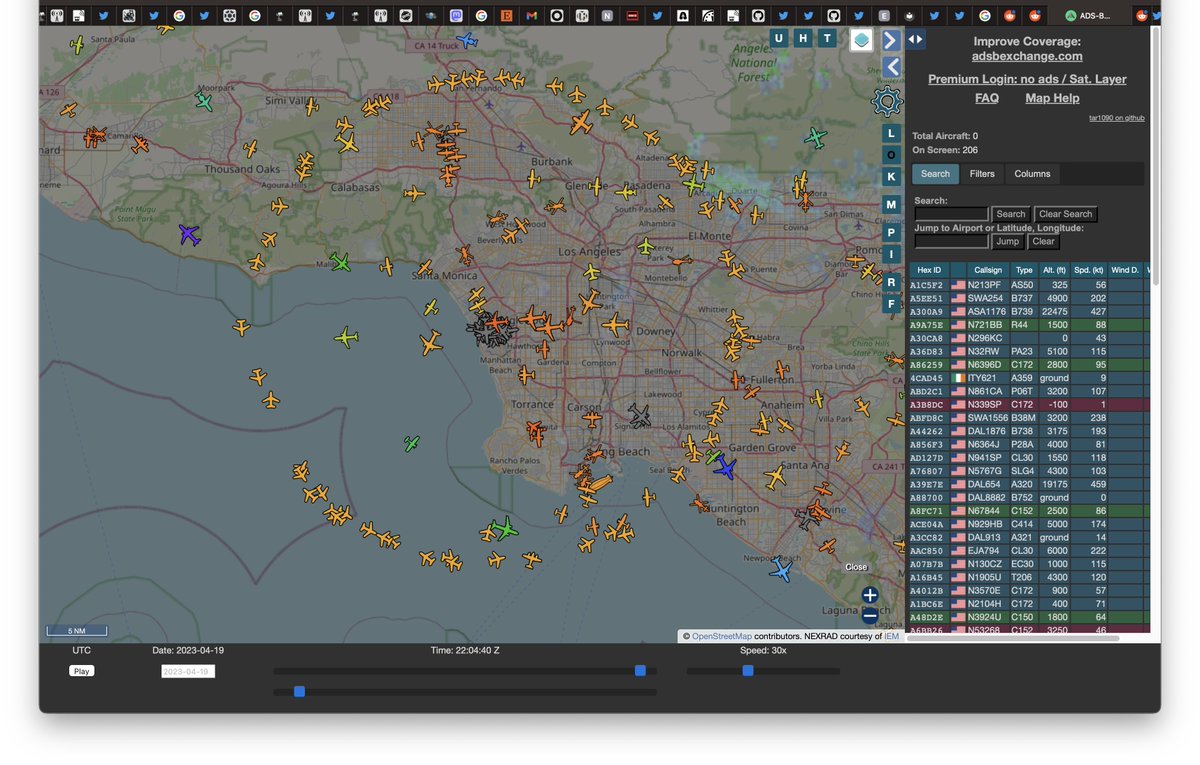Open the FAQ link
The image size is (1200, 765).
[x=987, y=98]
